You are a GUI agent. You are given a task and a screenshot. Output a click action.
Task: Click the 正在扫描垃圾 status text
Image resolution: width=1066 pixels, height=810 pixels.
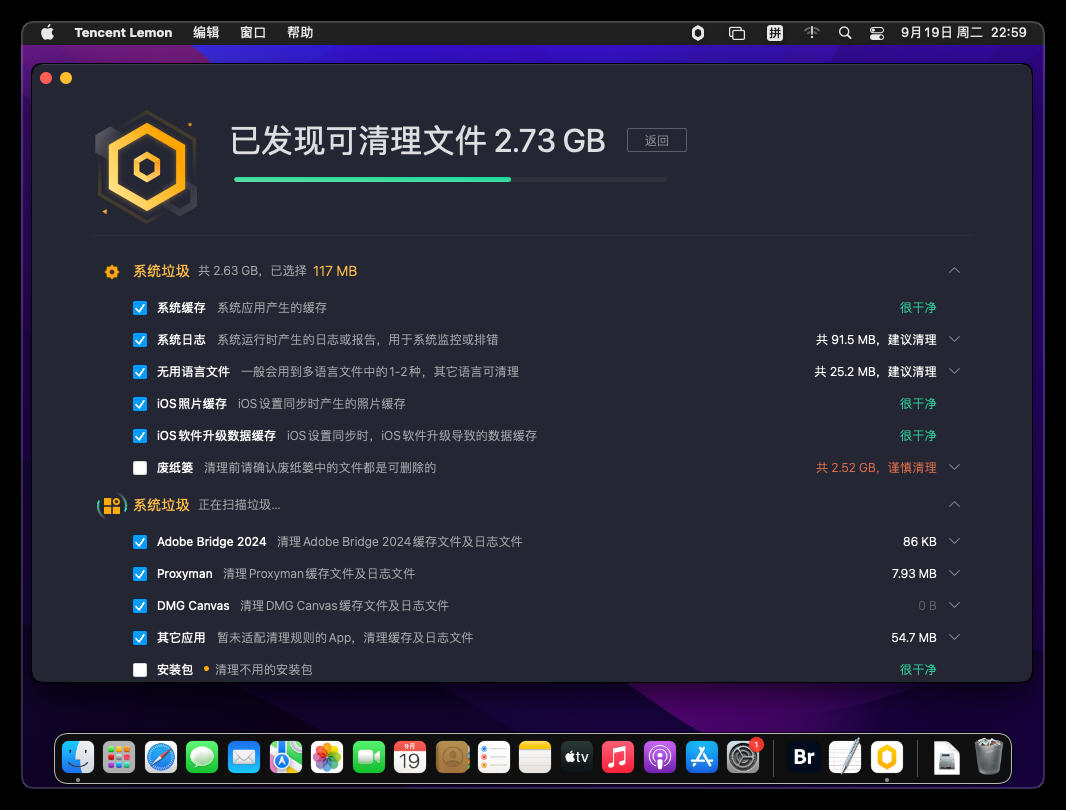(239, 505)
